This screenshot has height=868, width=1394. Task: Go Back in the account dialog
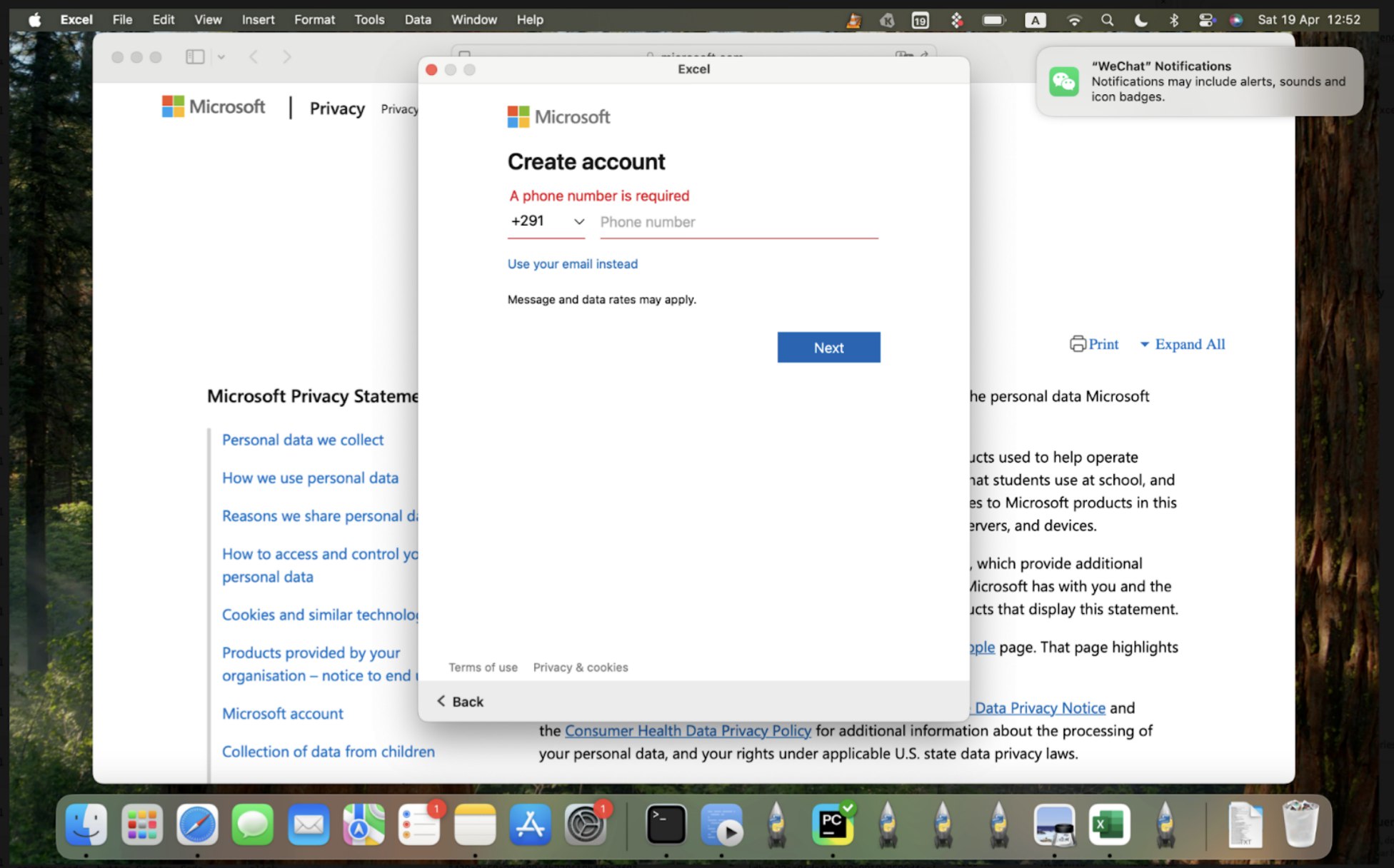pyautogui.click(x=461, y=702)
